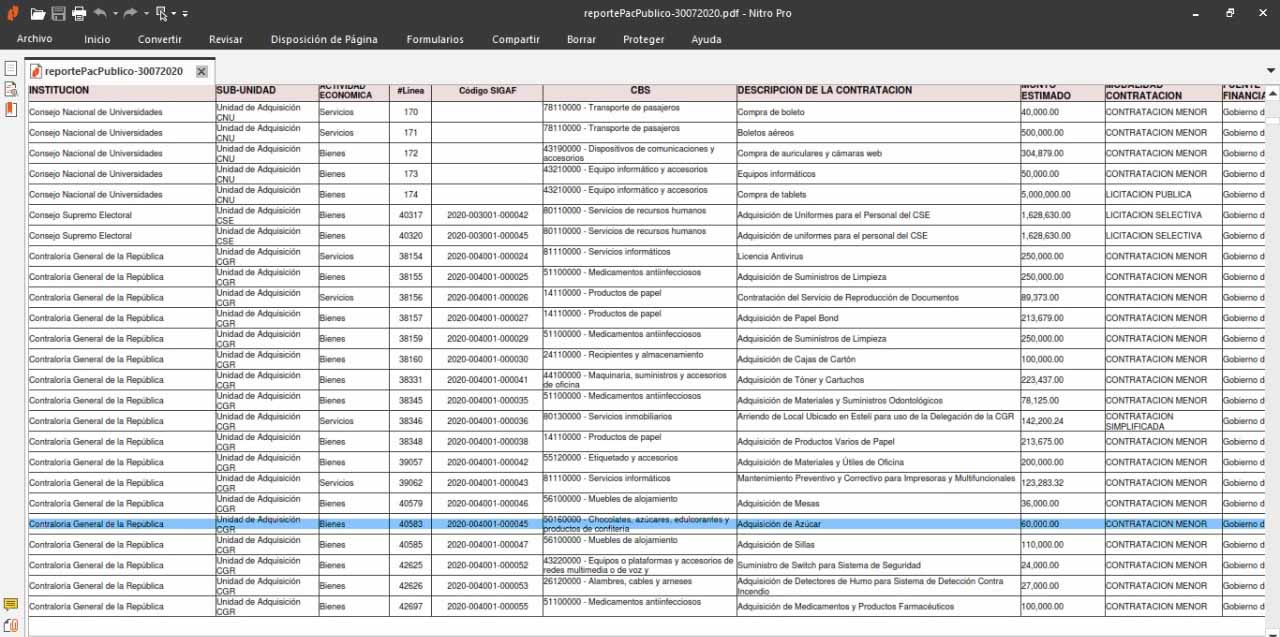Click the #Linea column header

click(x=410, y=91)
